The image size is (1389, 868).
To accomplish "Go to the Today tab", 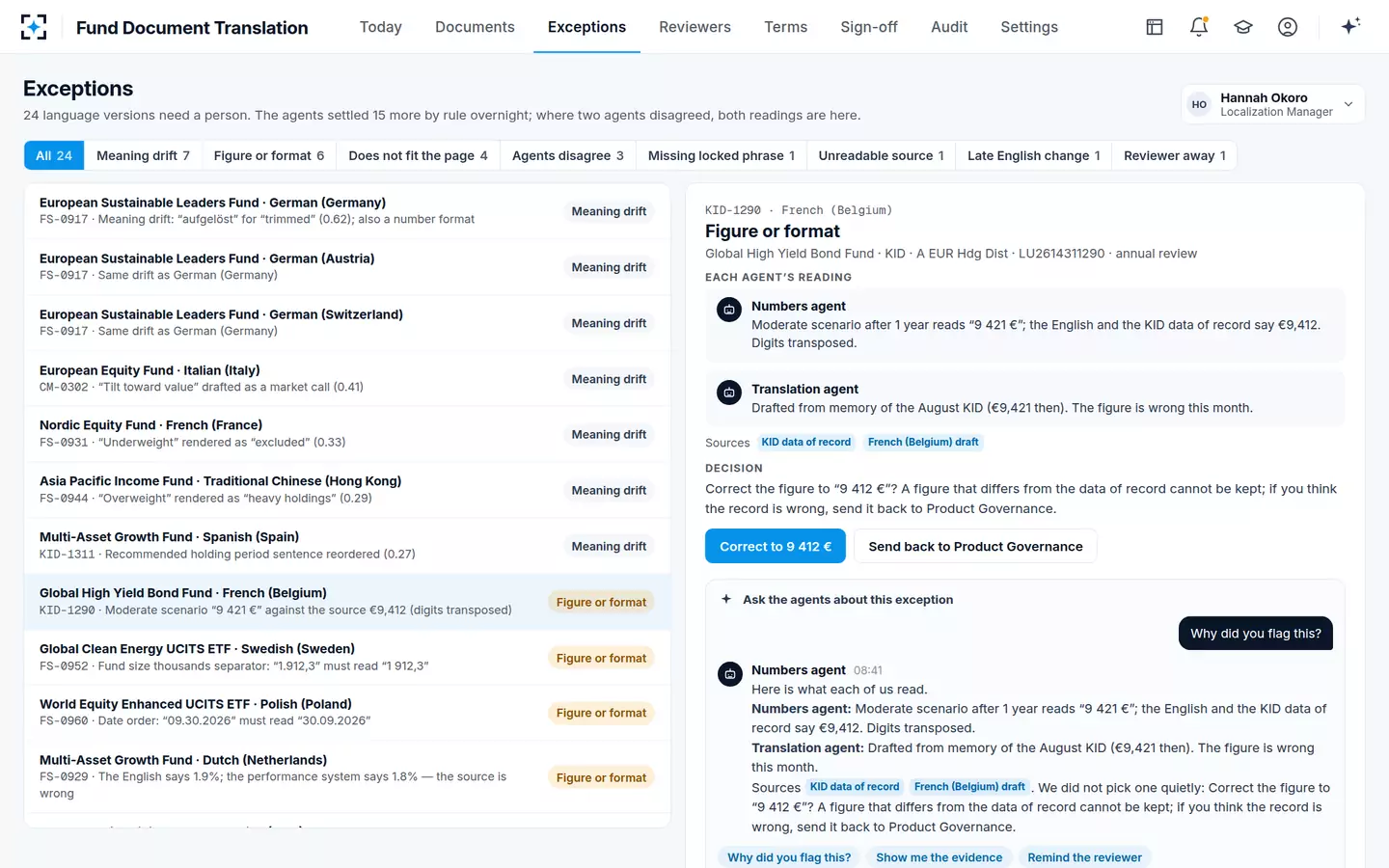I will pos(381,27).
